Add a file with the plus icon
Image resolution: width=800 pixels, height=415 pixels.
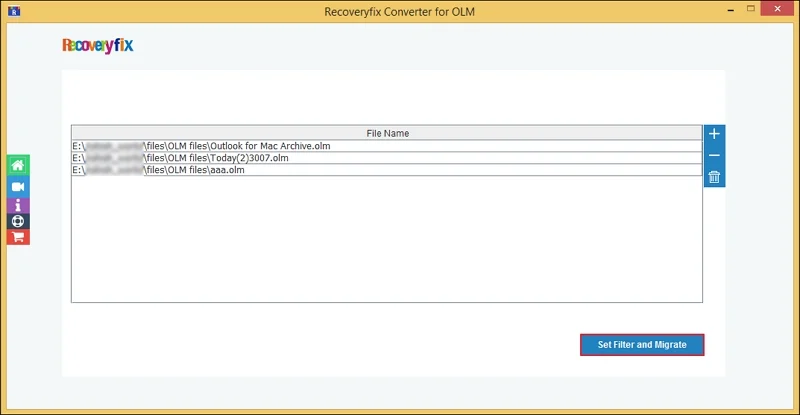[714, 134]
